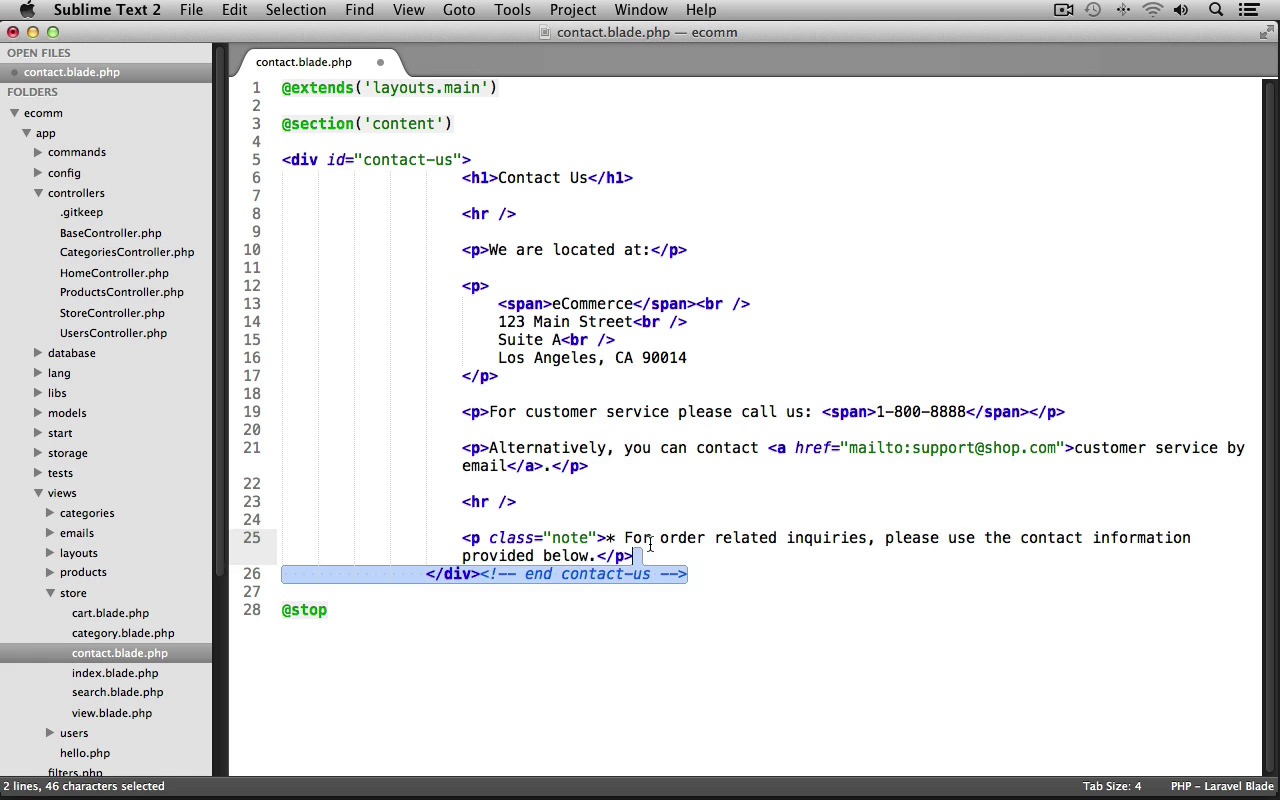Change Tab Size: 4 in status bar
Viewport: 1280px width, 800px height.
point(1111,786)
